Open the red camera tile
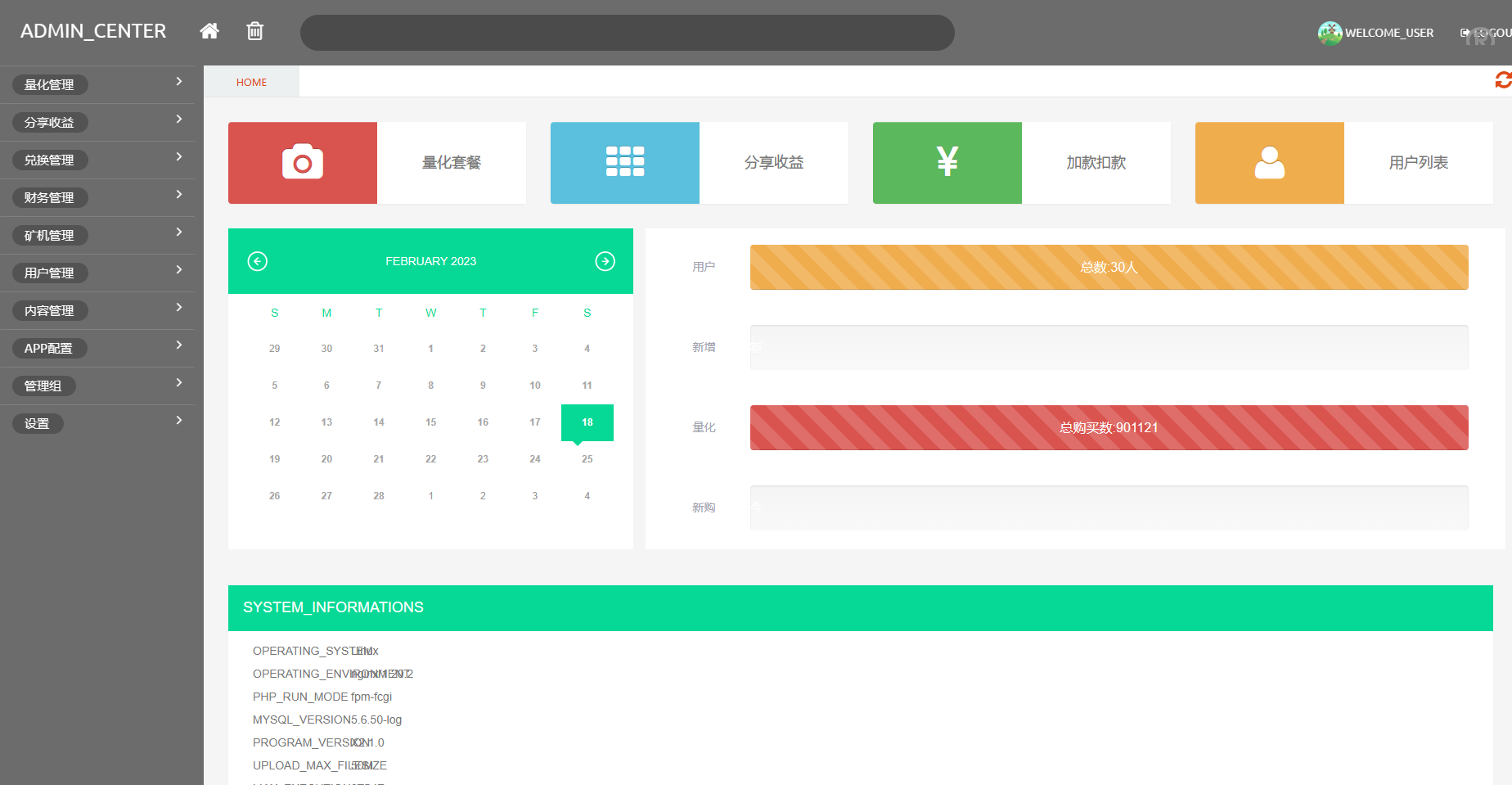The height and width of the screenshot is (785, 1512). pos(303,163)
